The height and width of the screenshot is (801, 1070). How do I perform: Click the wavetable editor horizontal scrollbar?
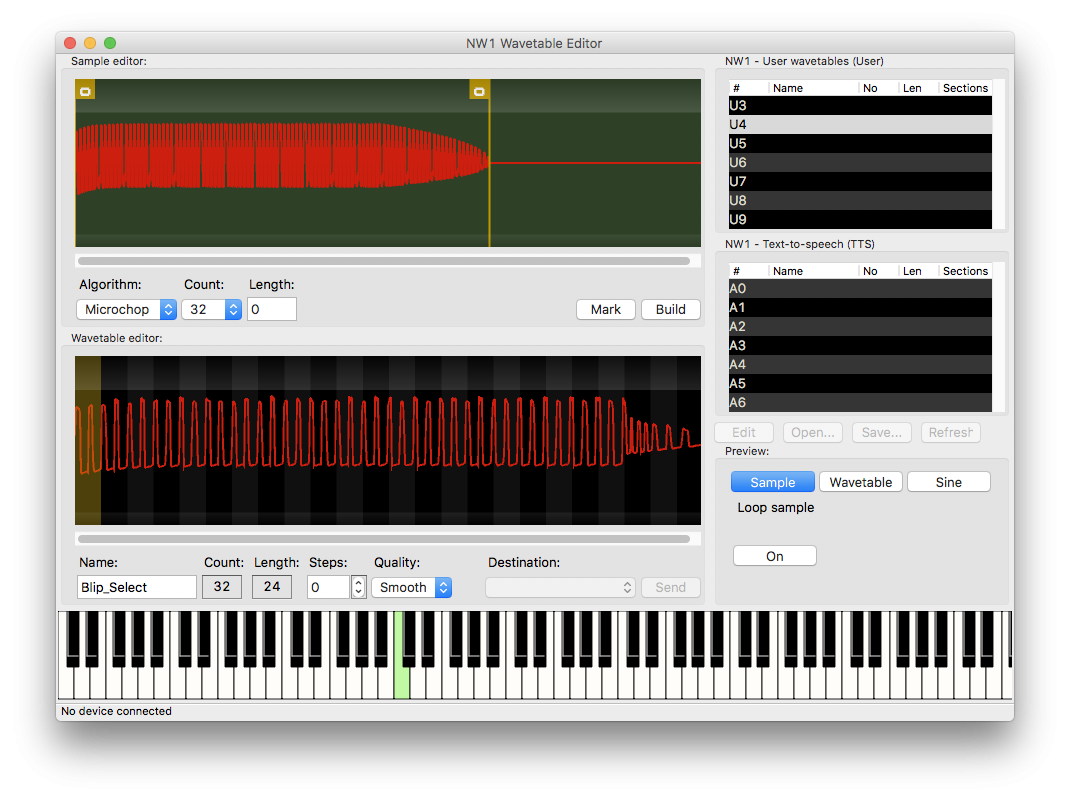coord(384,539)
